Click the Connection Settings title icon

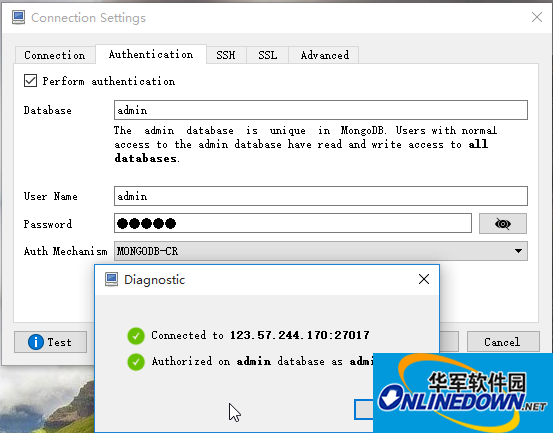[18, 17]
